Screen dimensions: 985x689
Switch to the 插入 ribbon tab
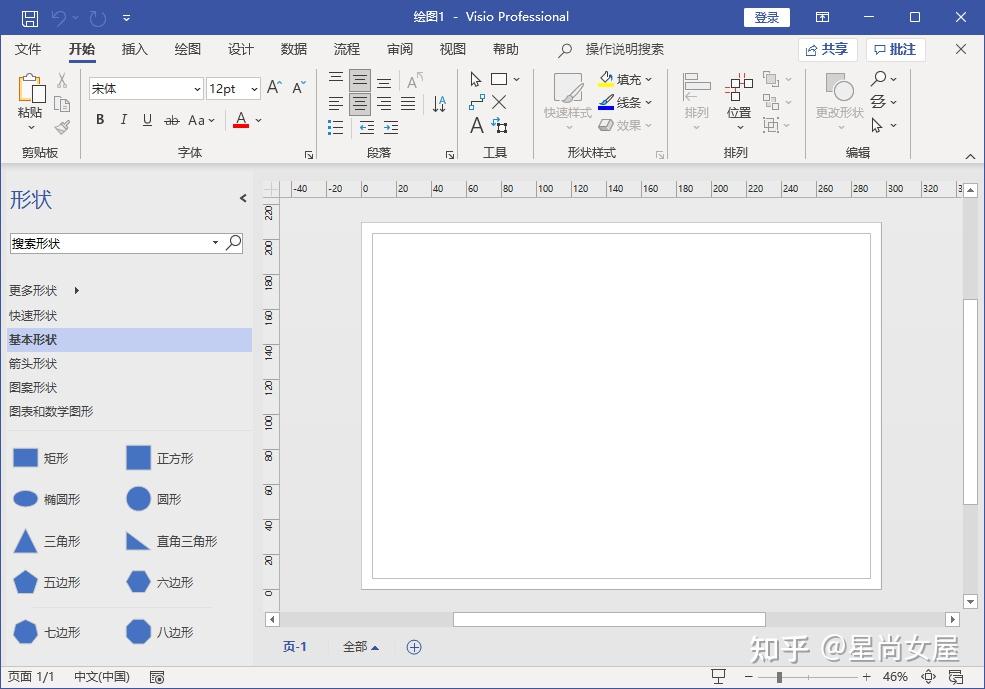pos(135,48)
